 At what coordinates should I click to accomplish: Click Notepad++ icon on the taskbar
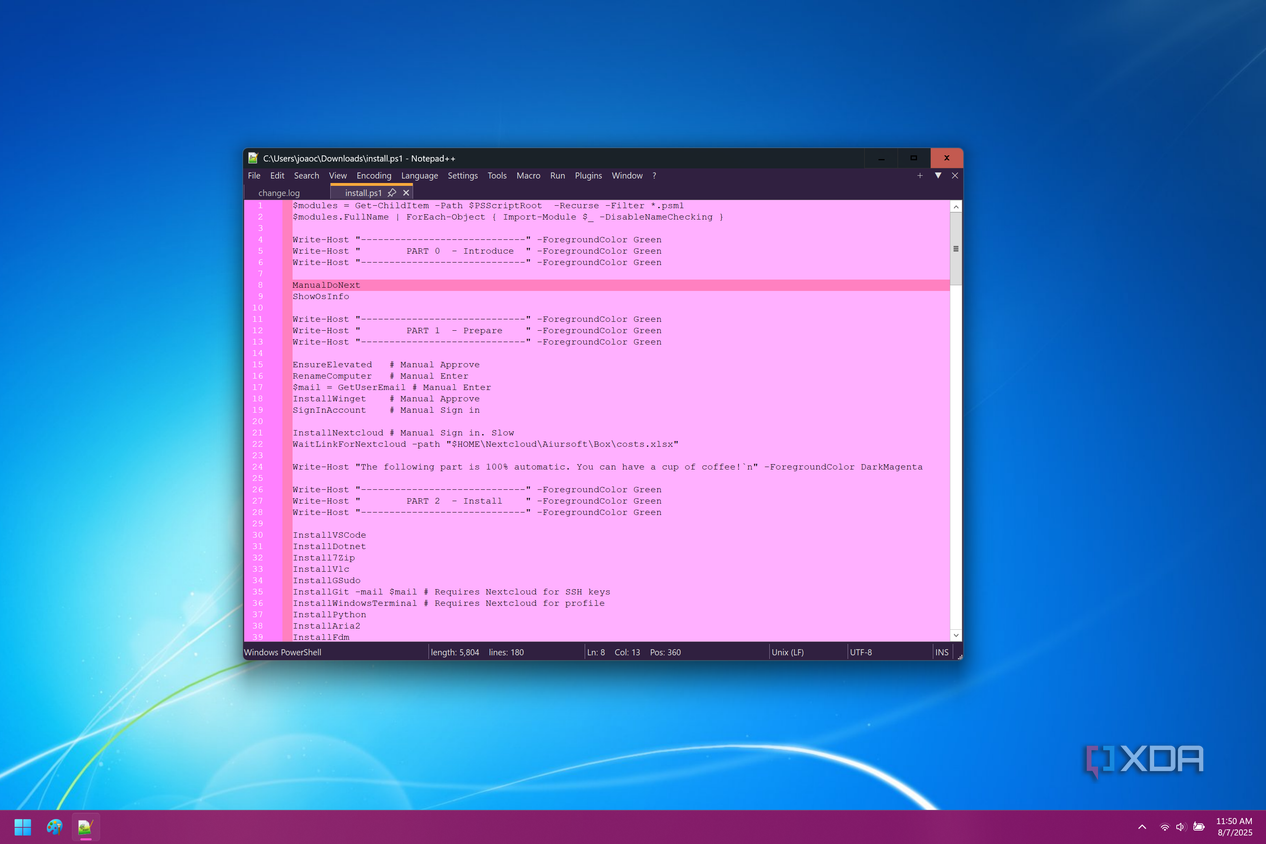coord(86,827)
